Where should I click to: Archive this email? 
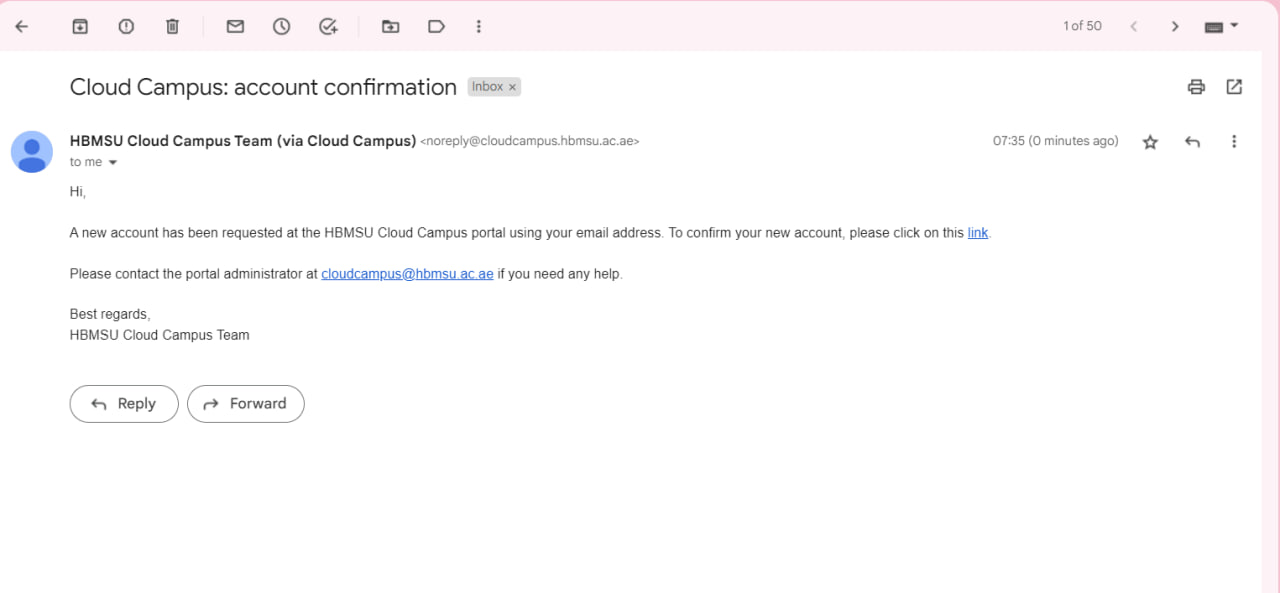(80, 27)
